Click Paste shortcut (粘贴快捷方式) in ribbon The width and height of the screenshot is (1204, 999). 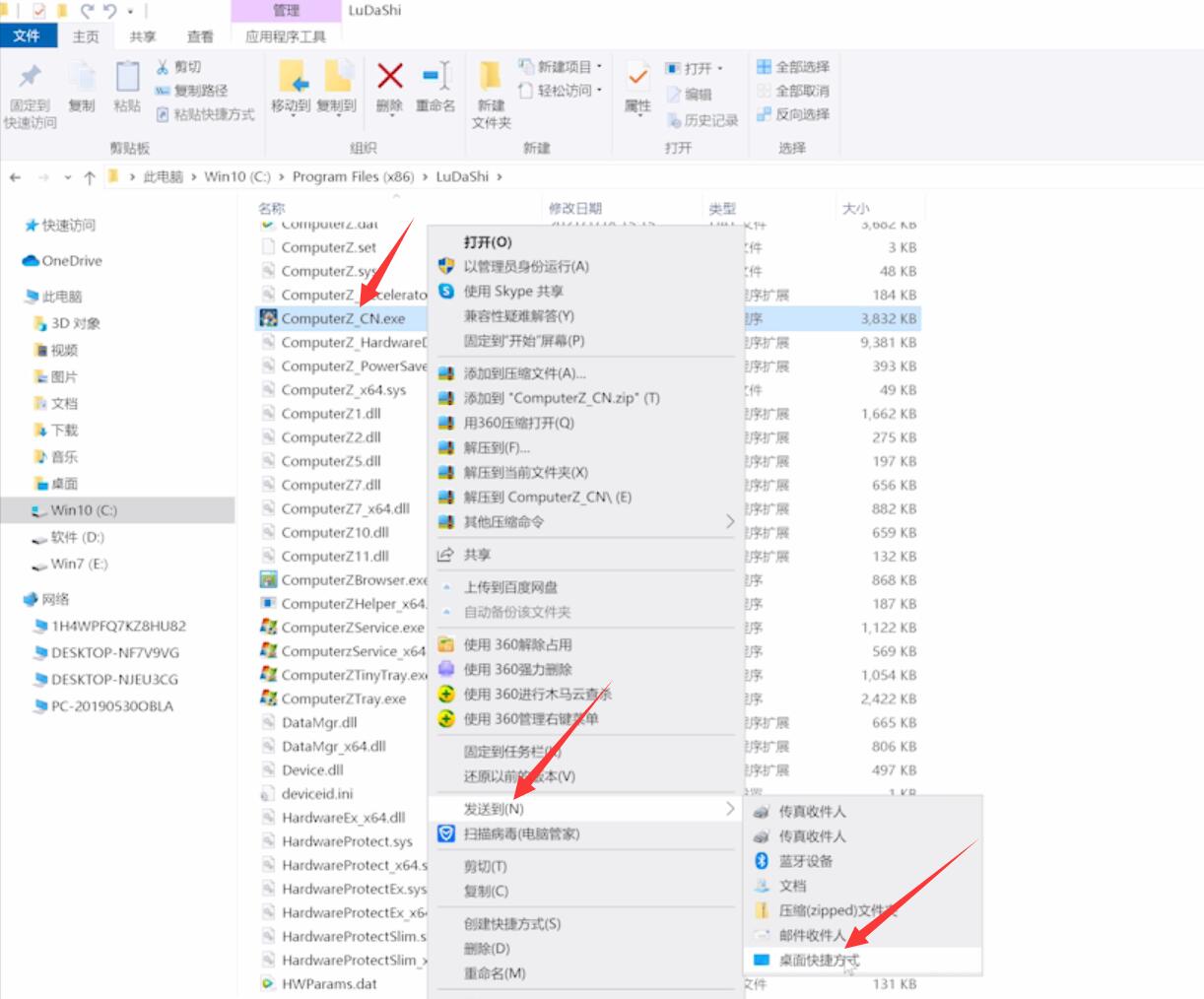[x=205, y=114]
